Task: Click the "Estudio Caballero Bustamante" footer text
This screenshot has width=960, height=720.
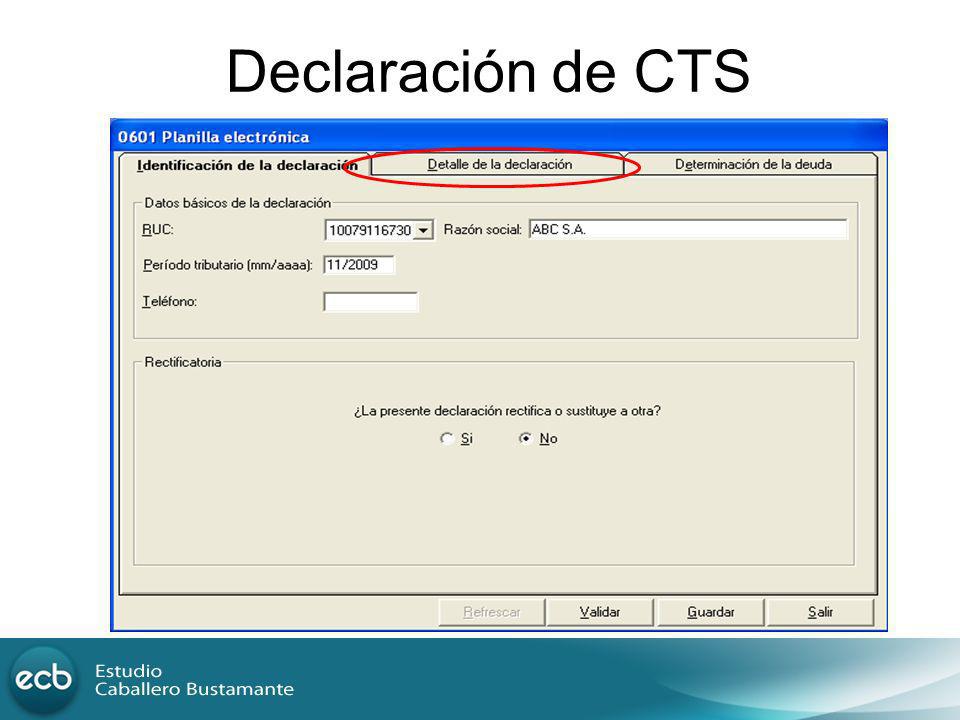Action: (194, 680)
